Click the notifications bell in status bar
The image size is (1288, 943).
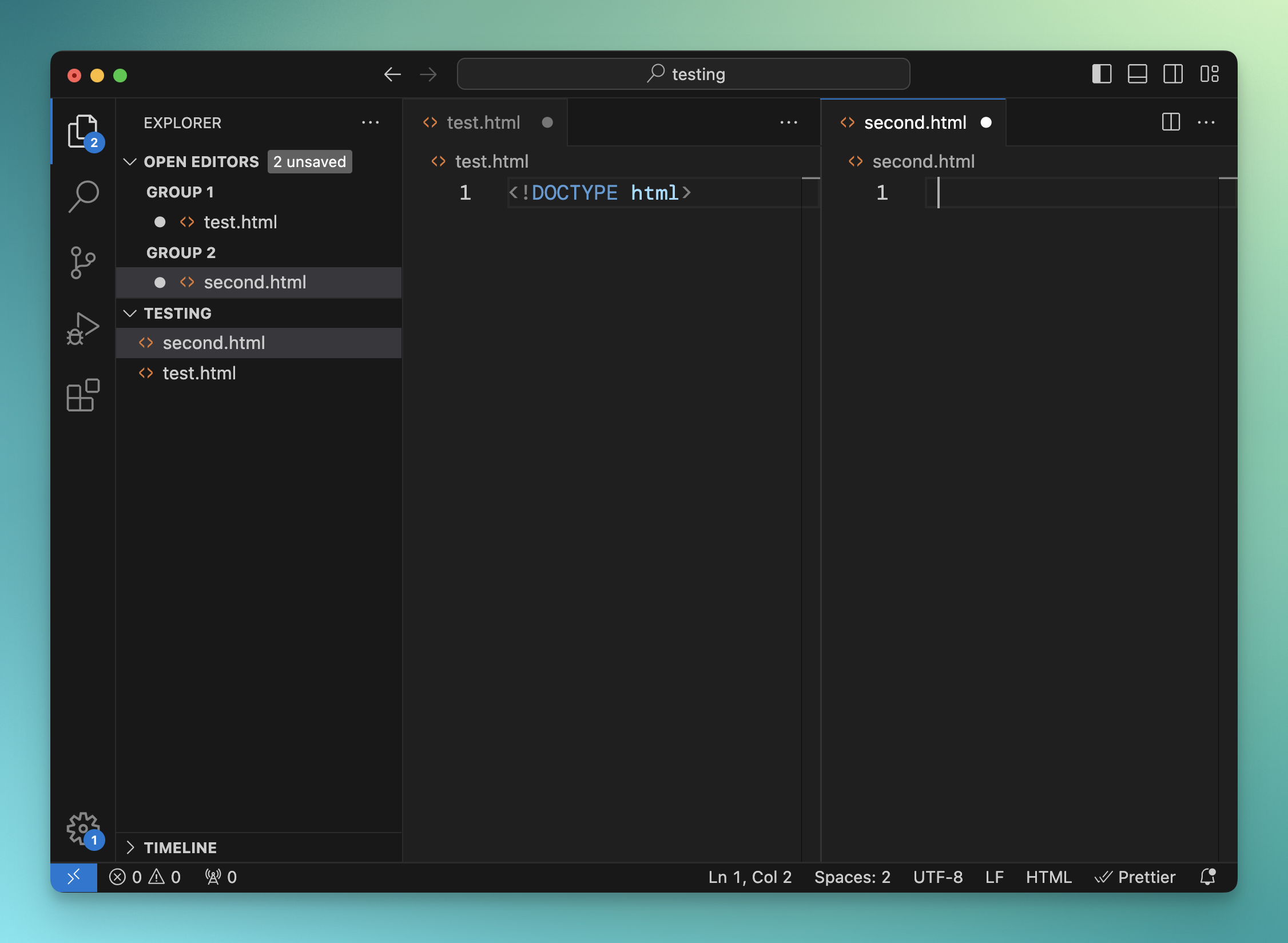point(1207,877)
